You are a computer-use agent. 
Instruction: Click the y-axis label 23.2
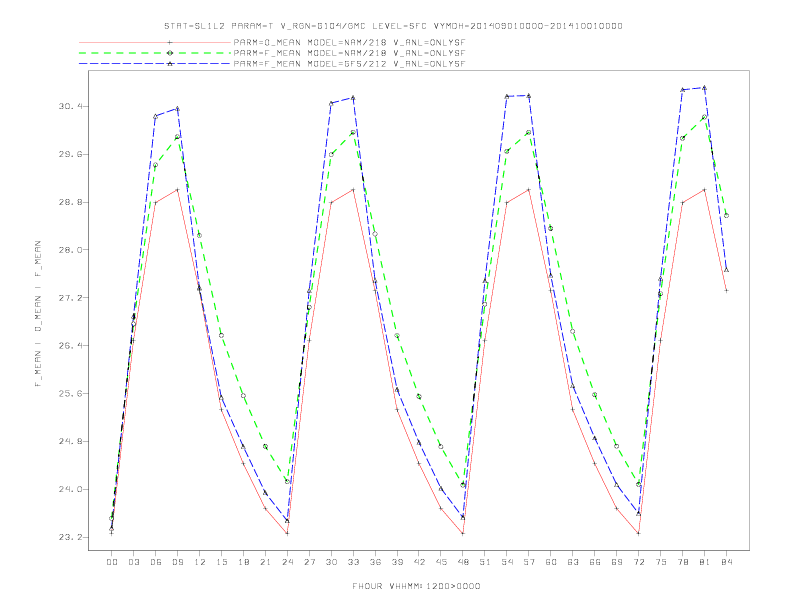tap(69, 537)
